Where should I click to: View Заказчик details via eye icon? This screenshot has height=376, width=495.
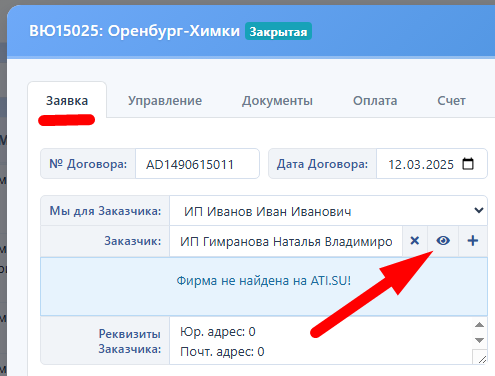pos(443,241)
